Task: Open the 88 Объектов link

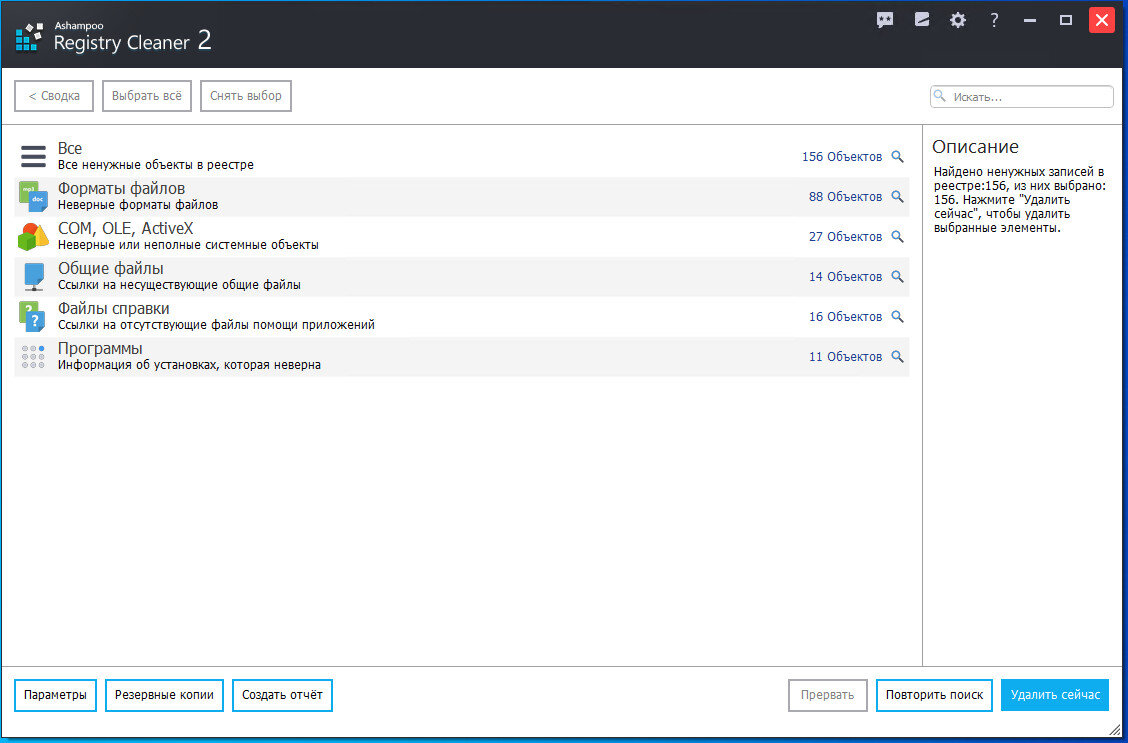Action: click(x=845, y=196)
